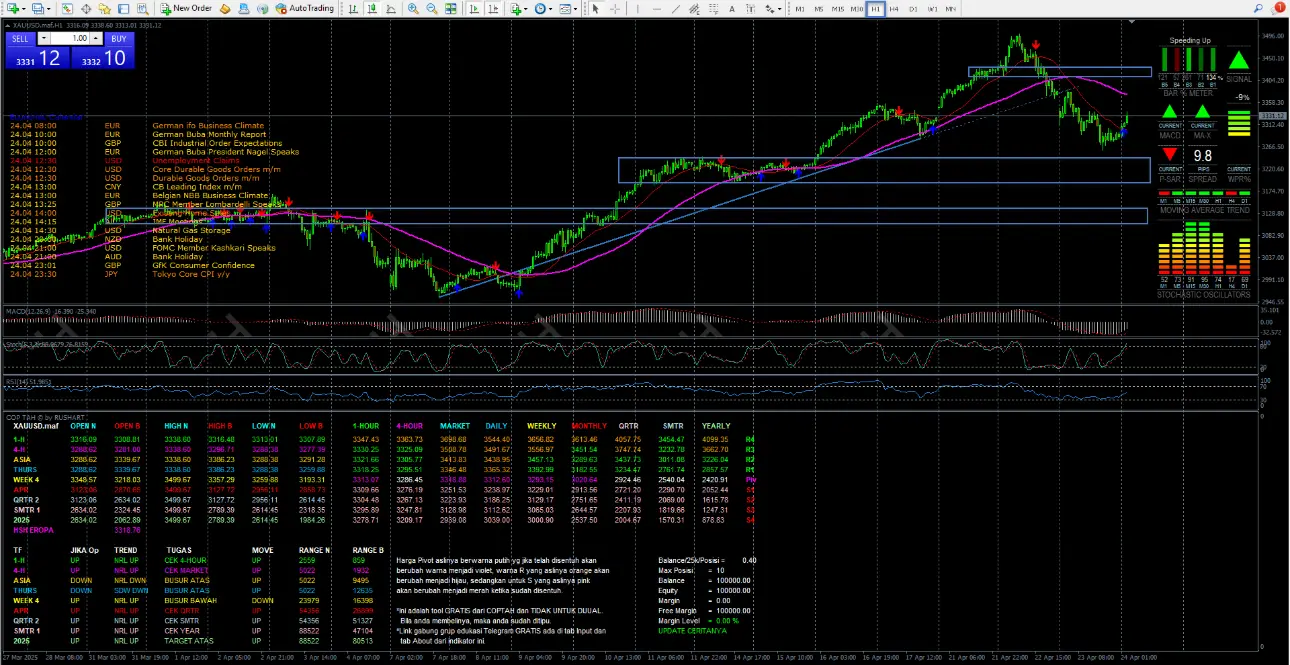Click the New Order button
Viewport: 1290px width, 665px height.
[187, 8]
